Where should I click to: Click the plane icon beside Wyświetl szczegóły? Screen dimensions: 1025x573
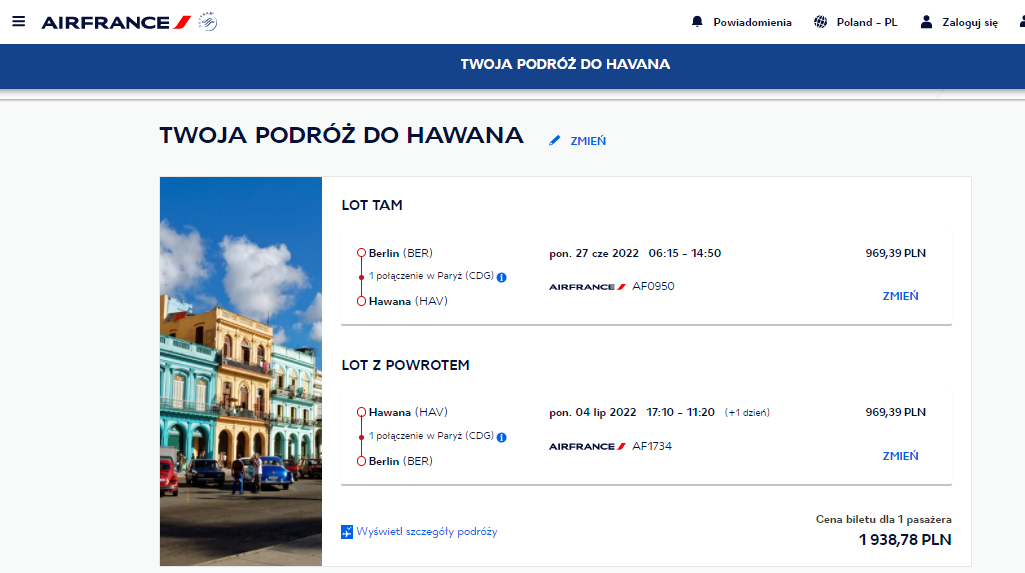click(x=347, y=532)
